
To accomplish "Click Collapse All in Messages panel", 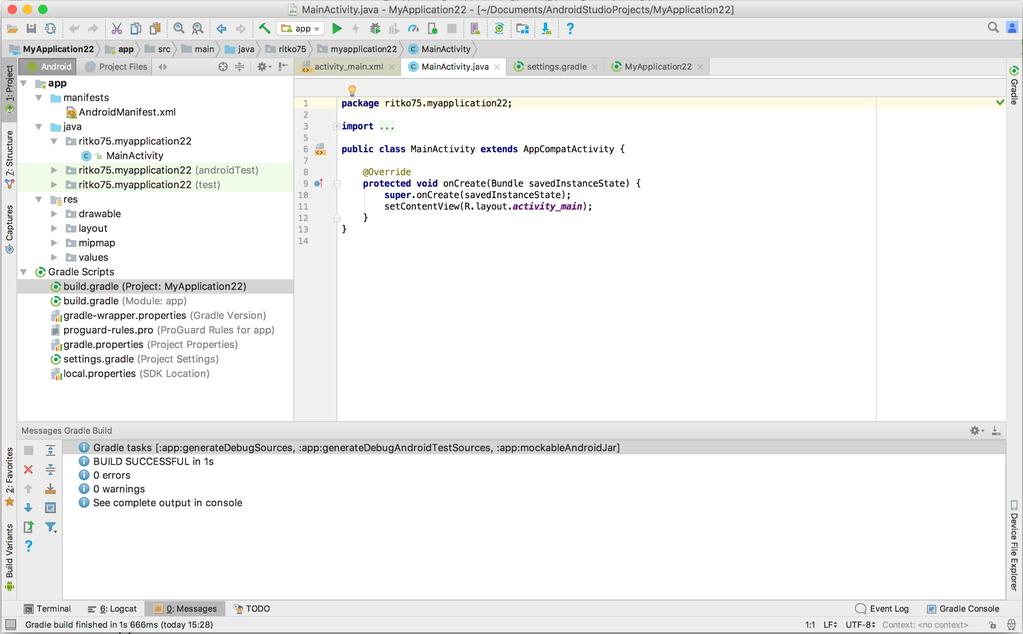I will click(x=50, y=470).
